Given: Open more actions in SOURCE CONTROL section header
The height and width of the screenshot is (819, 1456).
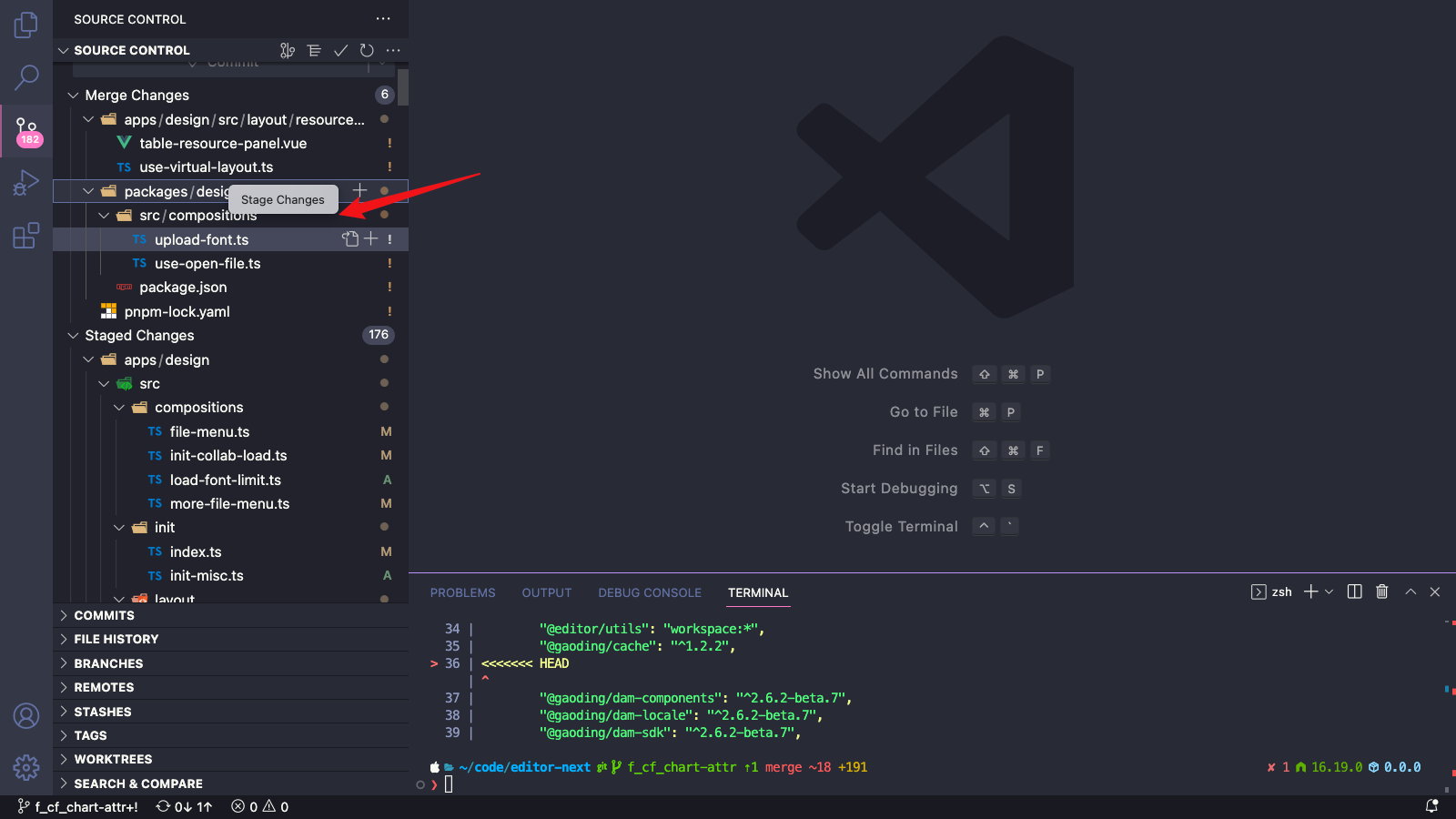Looking at the screenshot, I should (393, 50).
